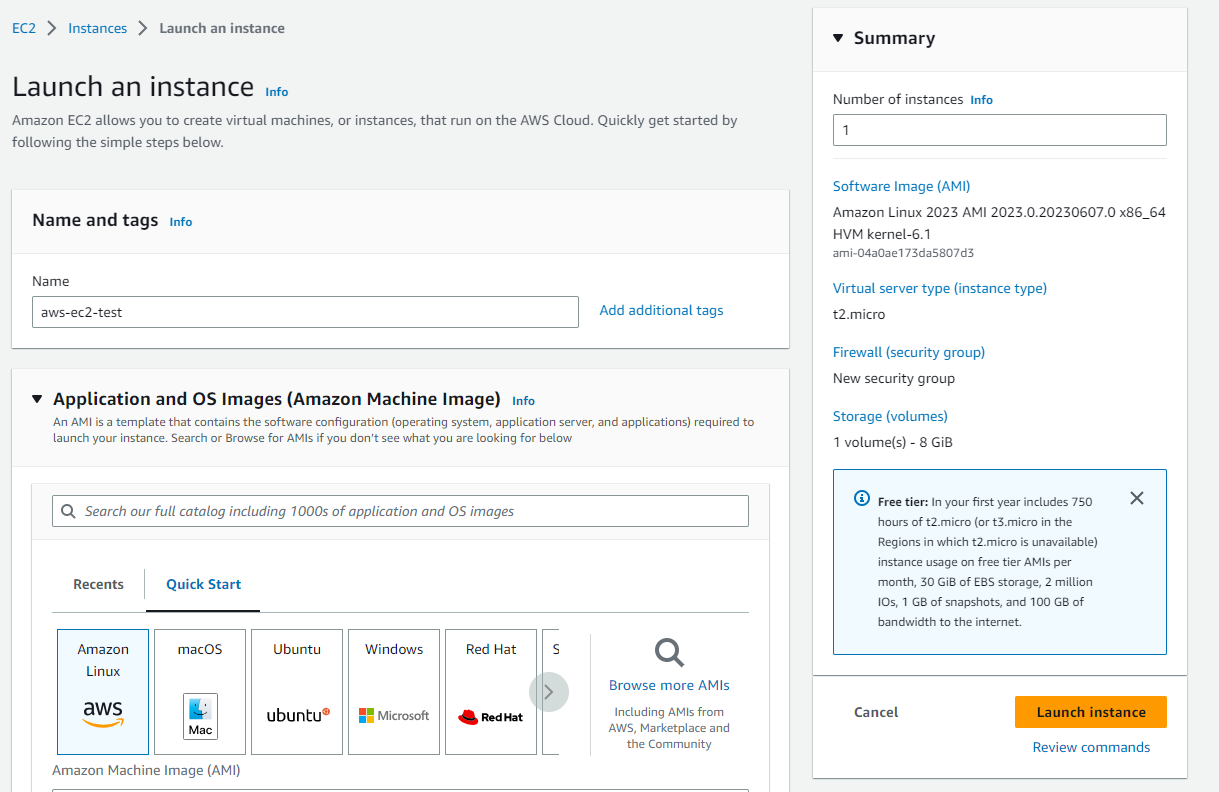Click the Name input field
1219x792 pixels.
click(305, 312)
